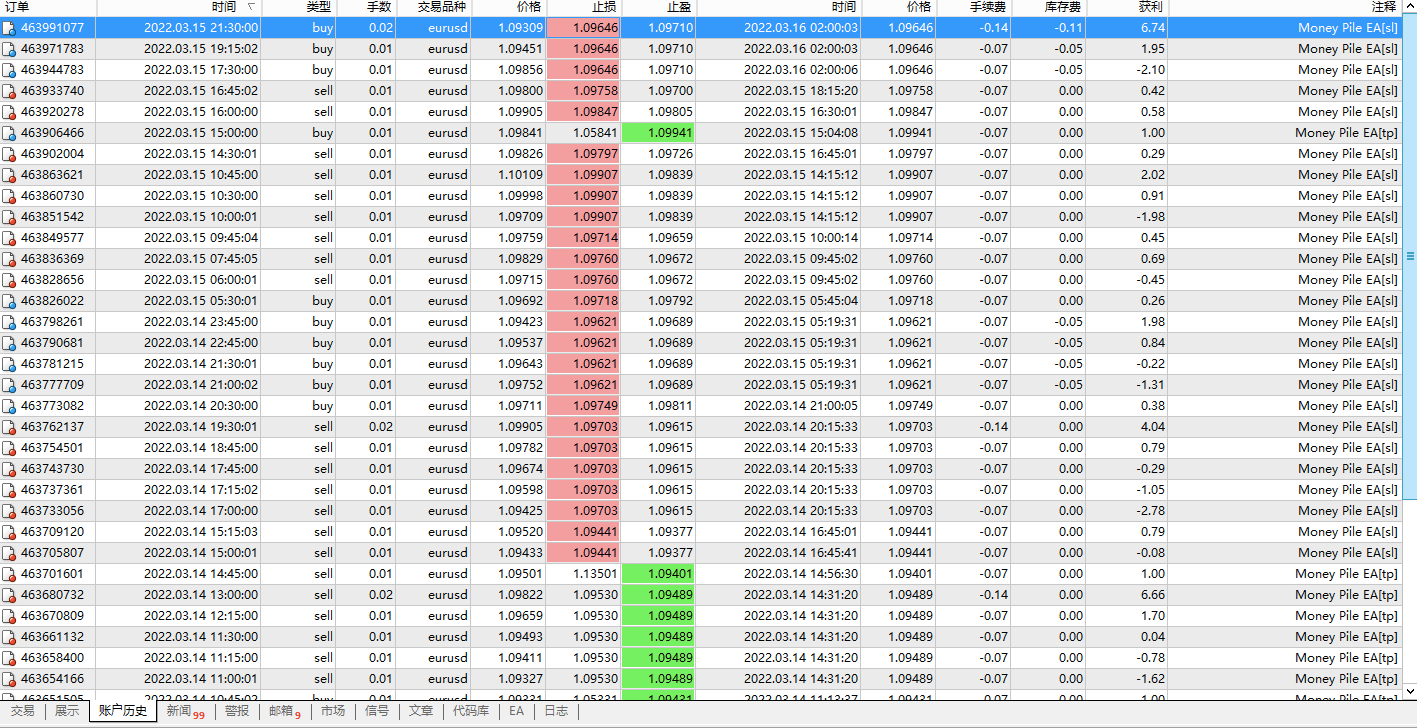Click the buy order icon for 463781215
This screenshot has width=1417, height=728.
pyautogui.click(x=9, y=364)
